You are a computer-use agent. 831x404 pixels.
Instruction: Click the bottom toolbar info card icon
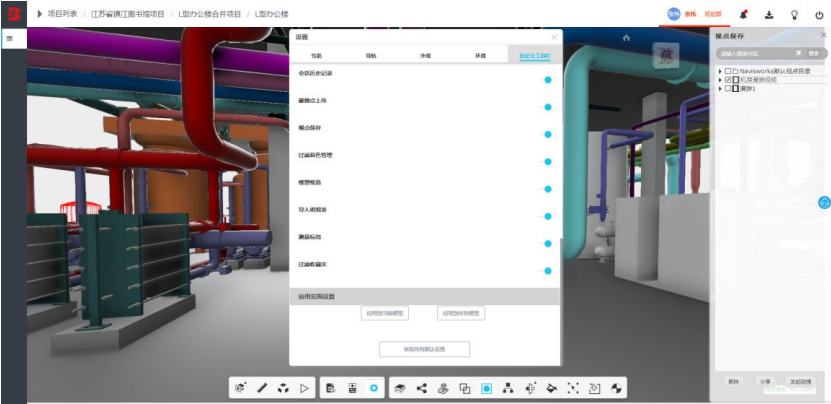click(352, 388)
